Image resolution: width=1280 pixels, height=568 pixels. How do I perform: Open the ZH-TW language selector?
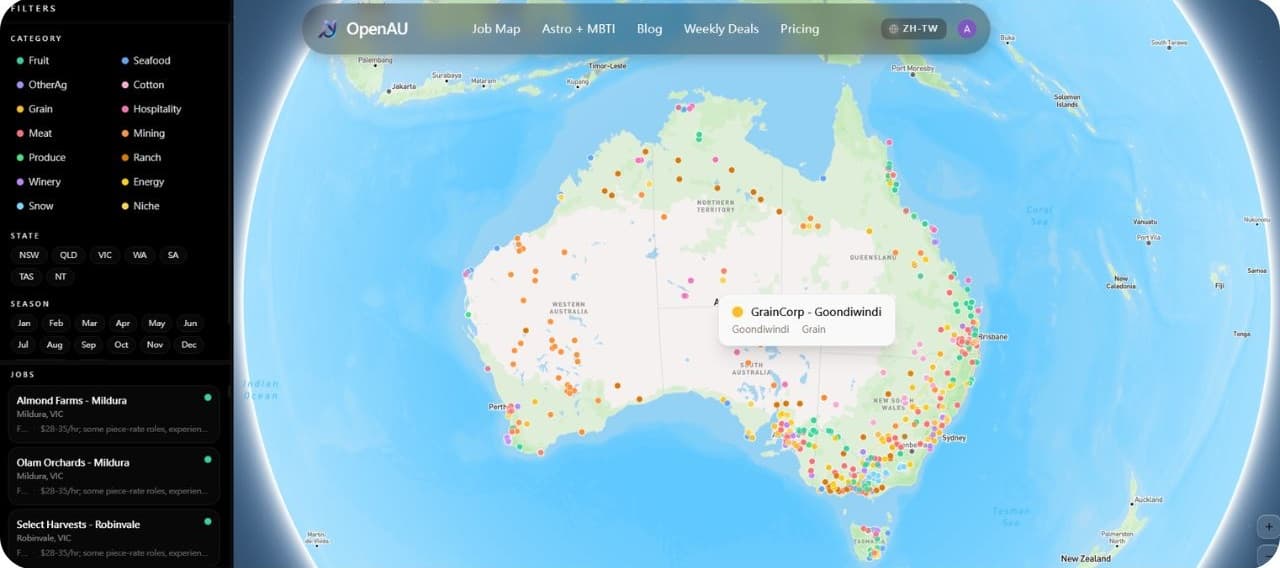point(914,29)
